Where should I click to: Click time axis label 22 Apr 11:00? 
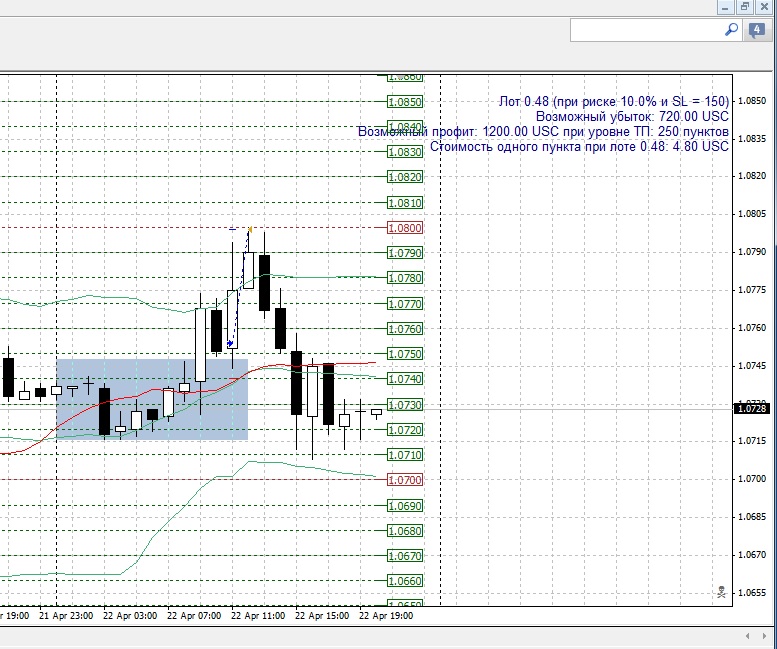click(258, 616)
